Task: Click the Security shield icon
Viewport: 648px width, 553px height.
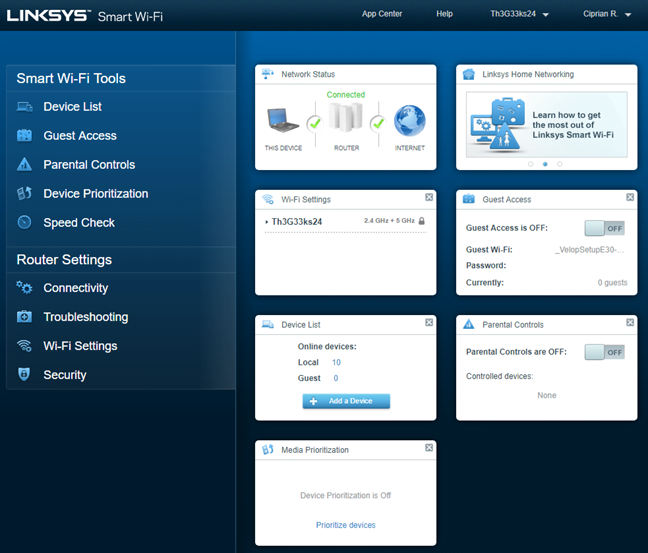Action: tap(24, 374)
